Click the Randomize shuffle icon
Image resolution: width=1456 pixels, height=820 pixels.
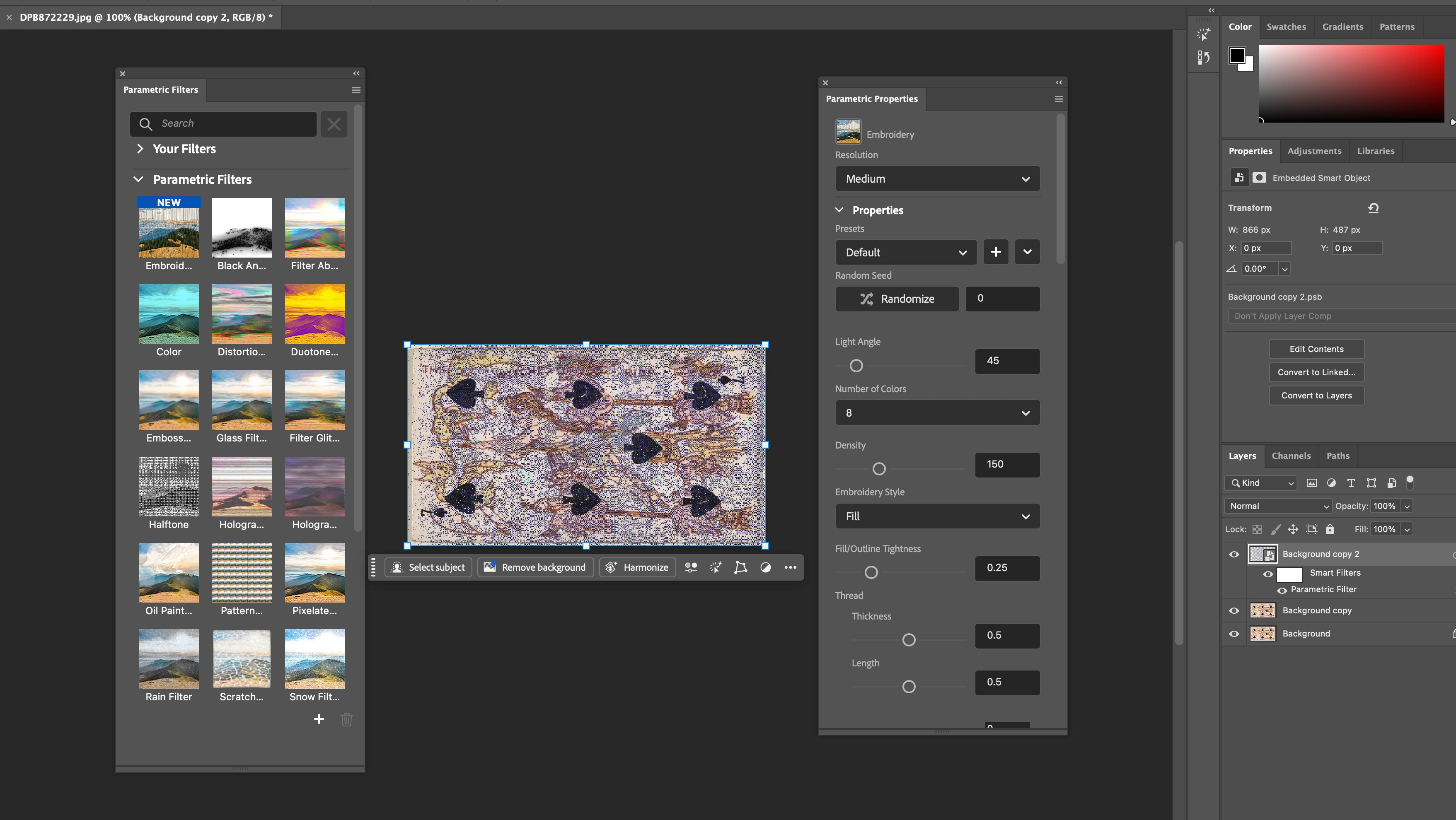(x=866, y=299)
